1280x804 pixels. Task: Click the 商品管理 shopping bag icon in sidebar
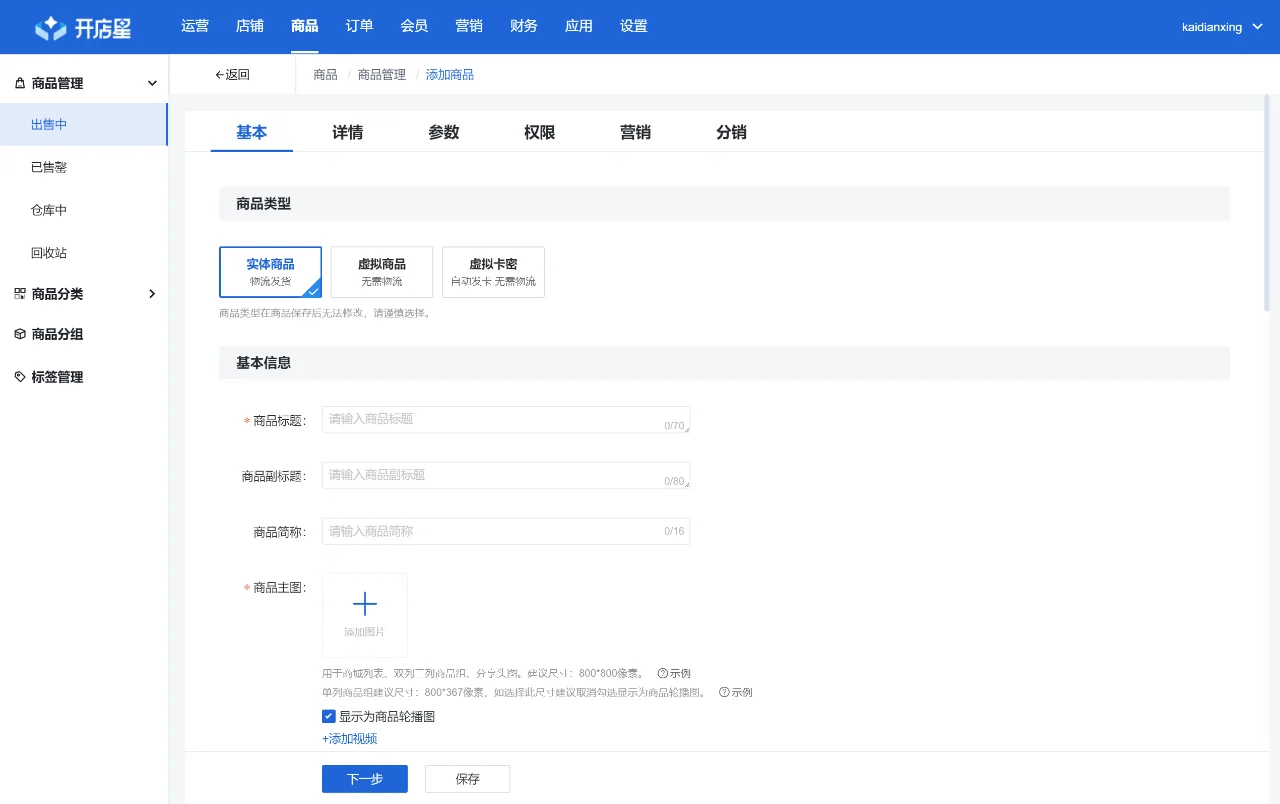coord(22,83)
